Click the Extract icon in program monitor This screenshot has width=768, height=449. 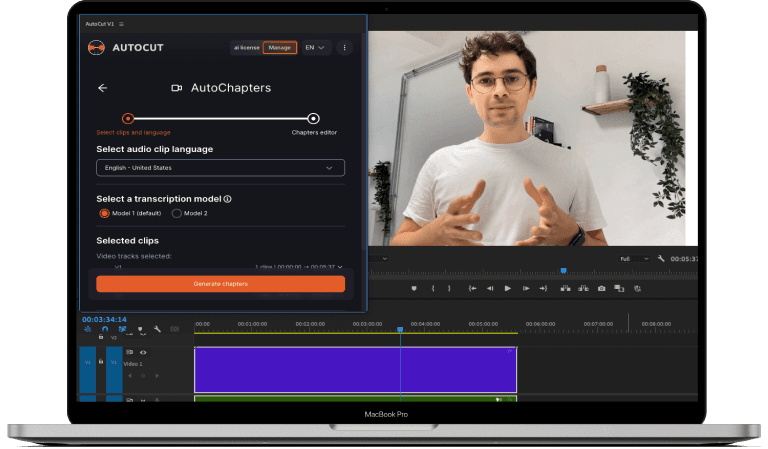583,289
